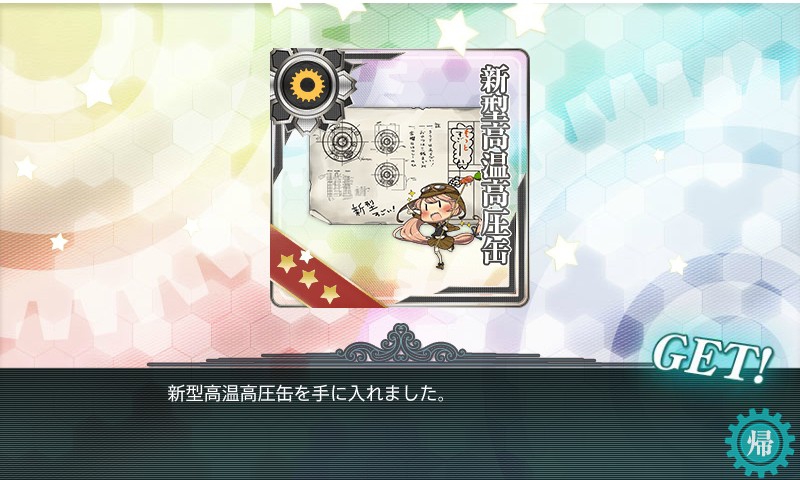The image size is (800, 480).
Task: Click the 新型高温高圧缶を手に入れました message text
Action: 307,394
